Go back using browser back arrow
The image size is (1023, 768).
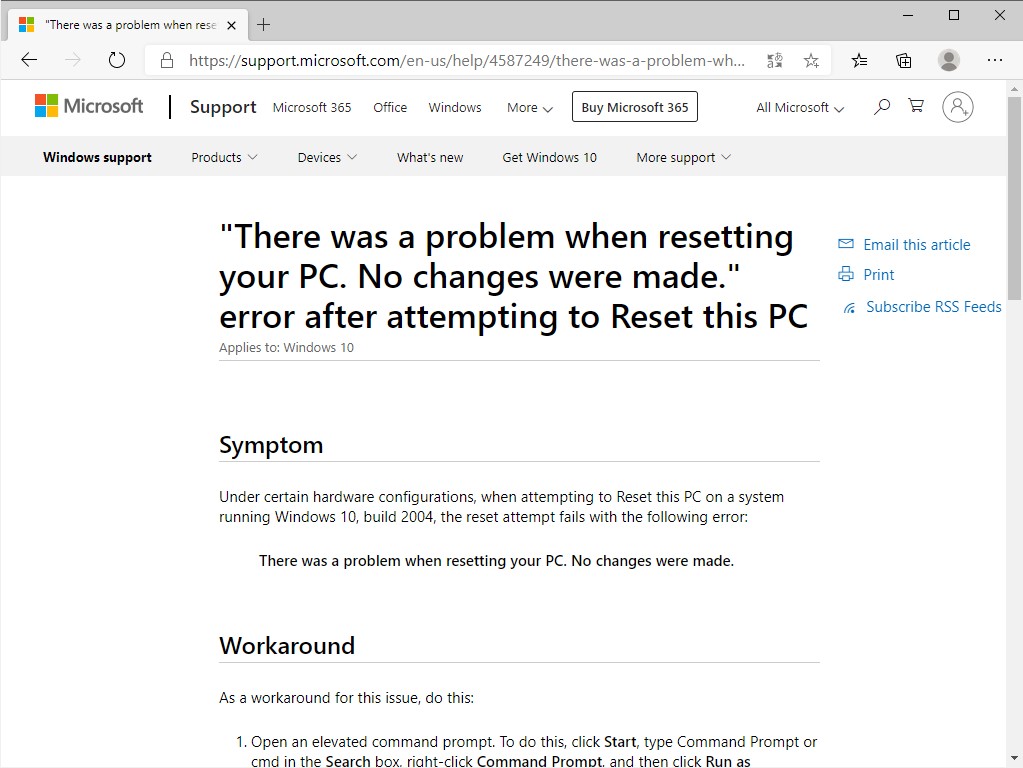coord(29,61)
